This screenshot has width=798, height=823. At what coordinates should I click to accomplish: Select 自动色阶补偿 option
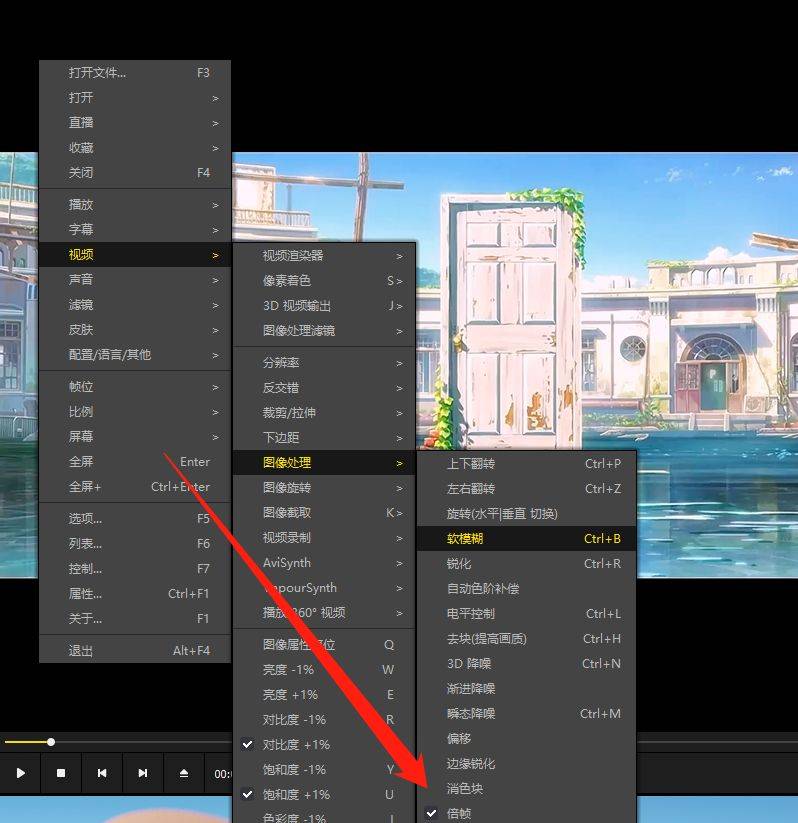click(x=527, y=588)
